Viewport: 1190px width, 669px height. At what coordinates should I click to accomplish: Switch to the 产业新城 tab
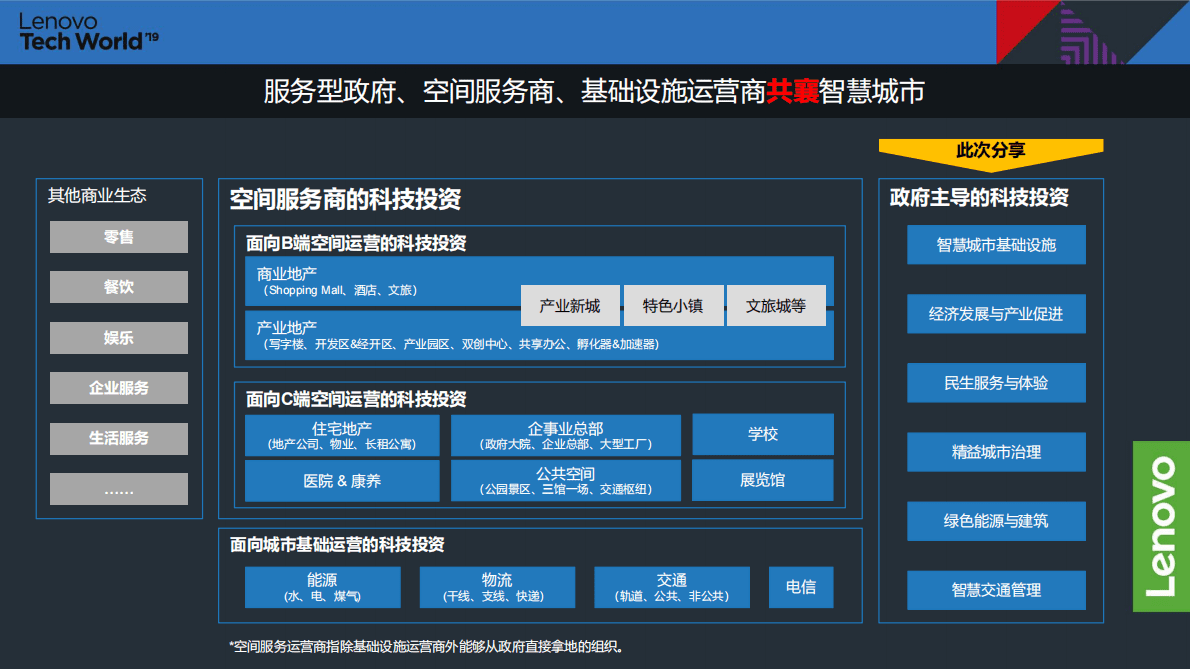click(x=570, y=307)
